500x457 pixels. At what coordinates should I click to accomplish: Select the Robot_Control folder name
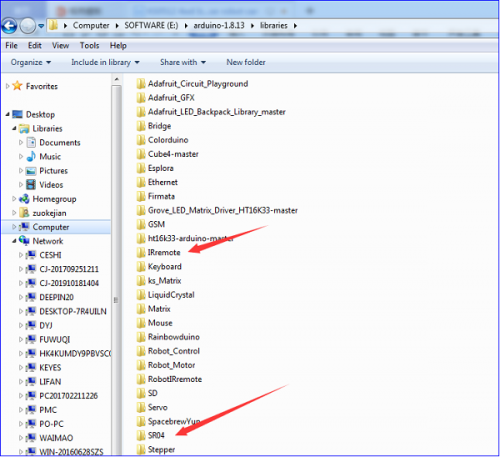click(174, 351)
